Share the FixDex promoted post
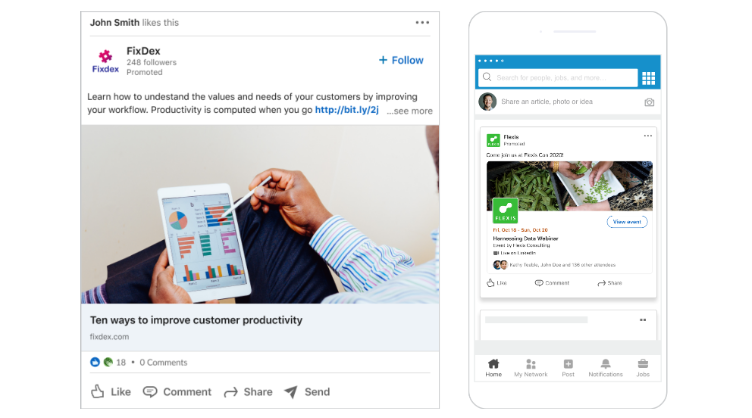 click(x=247, y=392)
